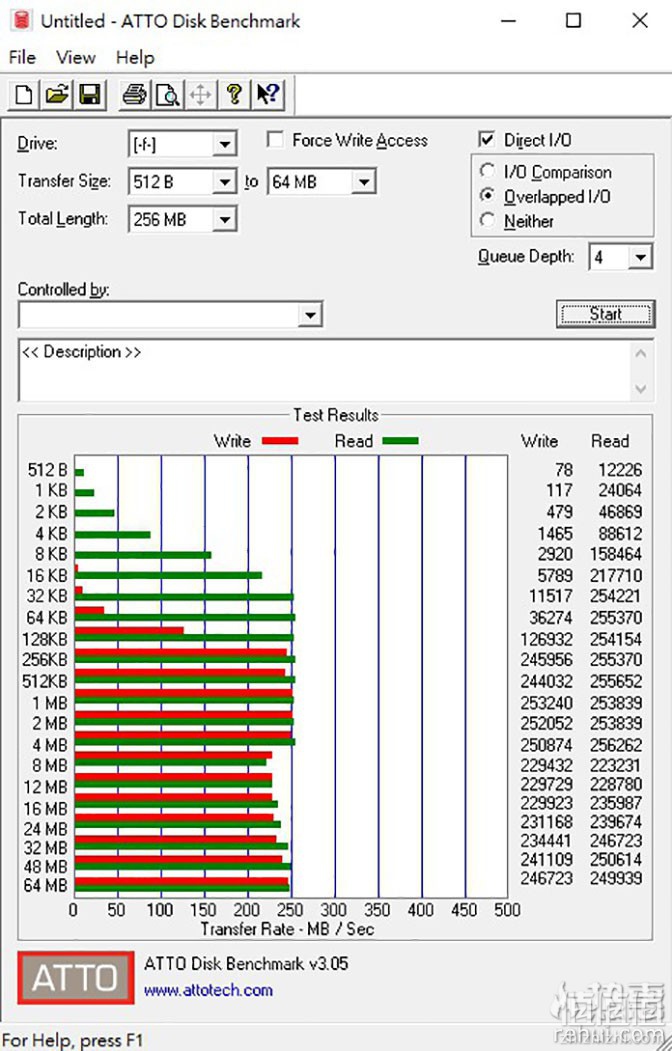This screenshot has width=672, height=1051.
Task: Click write value 253240 for 1 MB
Action: 547,703
